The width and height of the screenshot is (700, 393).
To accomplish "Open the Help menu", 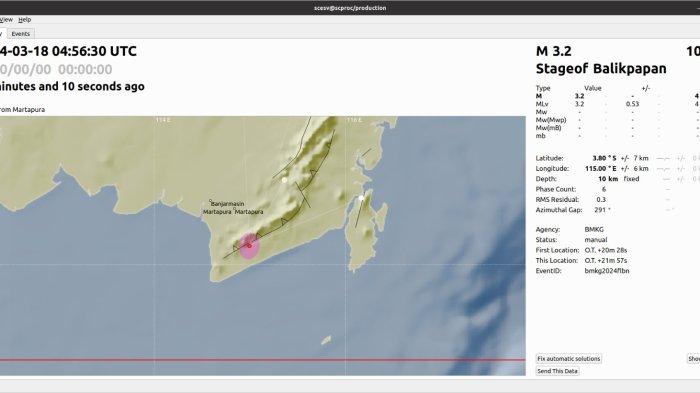I will click(x=25, y=20).
